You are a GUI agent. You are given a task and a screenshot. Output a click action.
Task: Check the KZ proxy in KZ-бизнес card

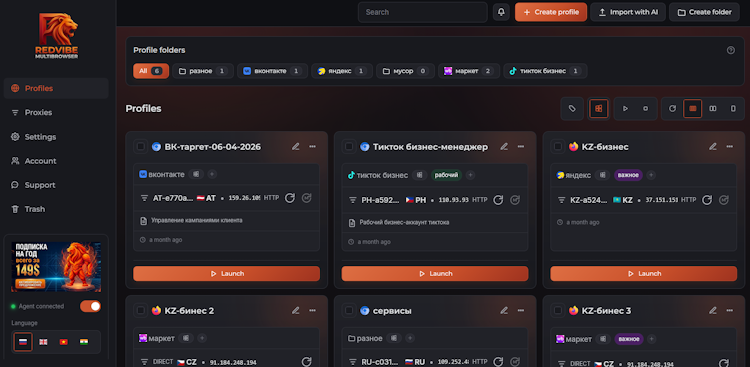pos(724,200)
